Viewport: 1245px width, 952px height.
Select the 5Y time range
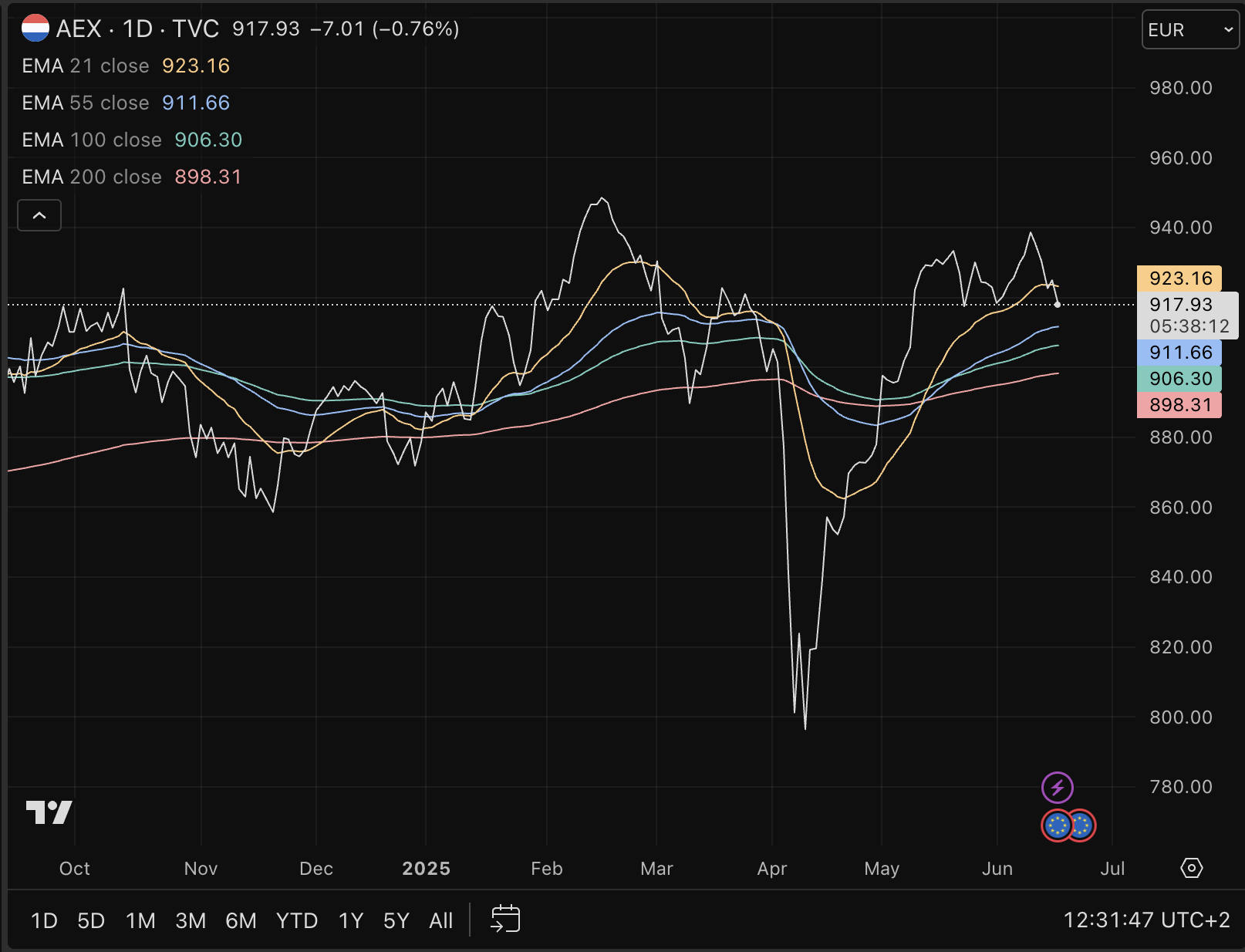coord(396,920)
